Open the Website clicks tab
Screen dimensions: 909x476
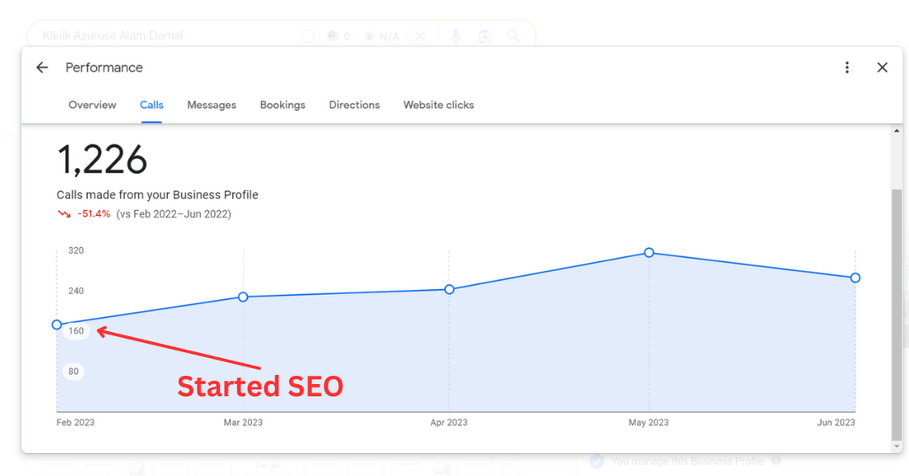pos(438,105)
